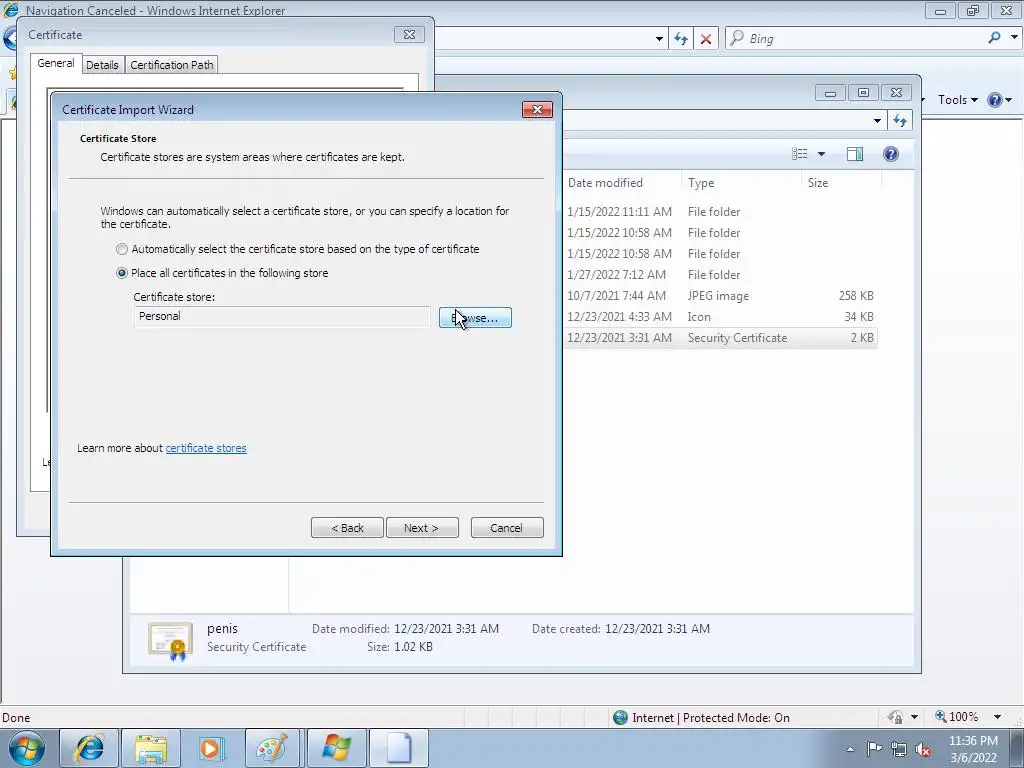Open the certificate stores help link

206,448
